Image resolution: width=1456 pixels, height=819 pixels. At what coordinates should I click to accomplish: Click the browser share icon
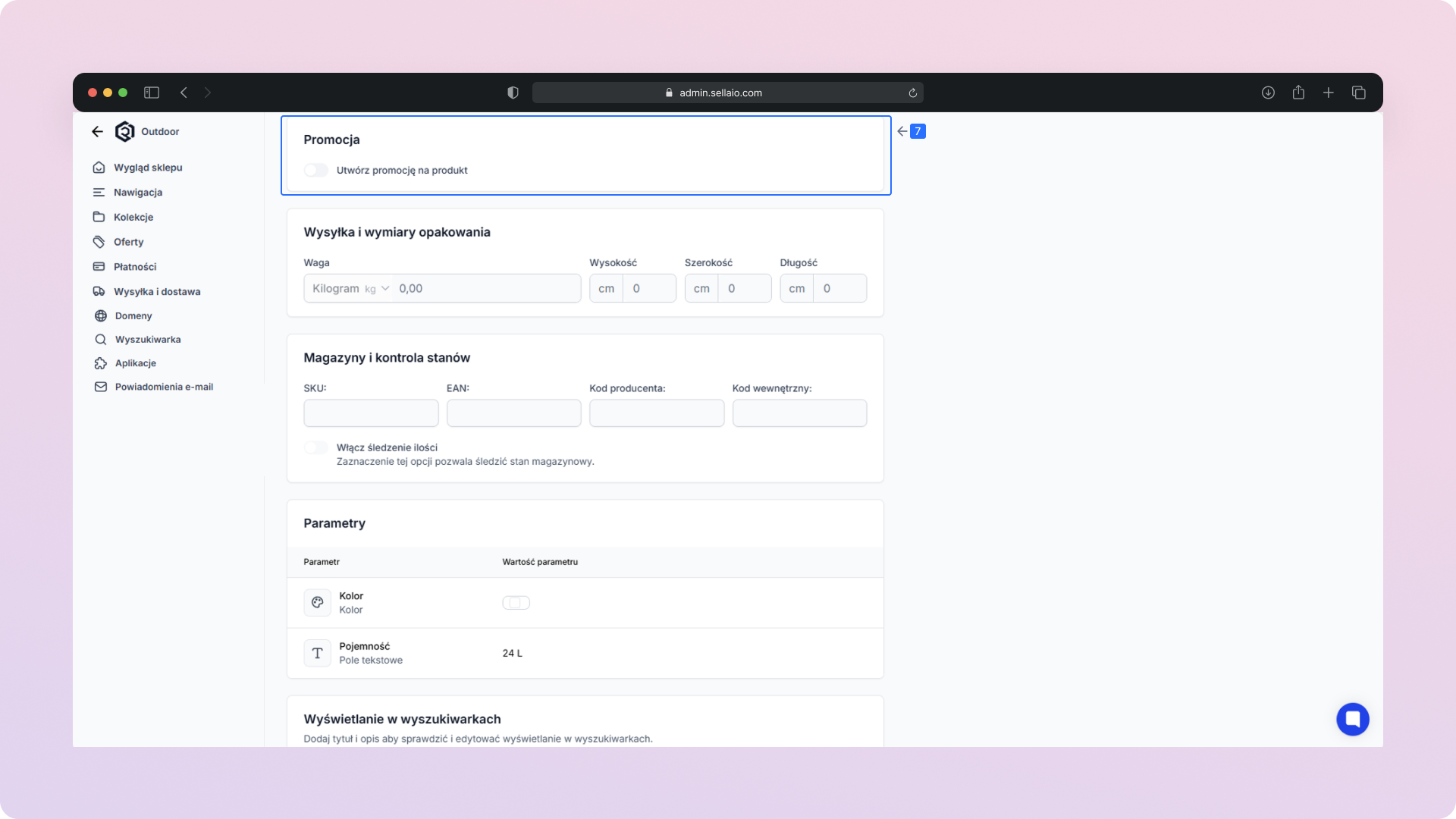pos(1298,93)
